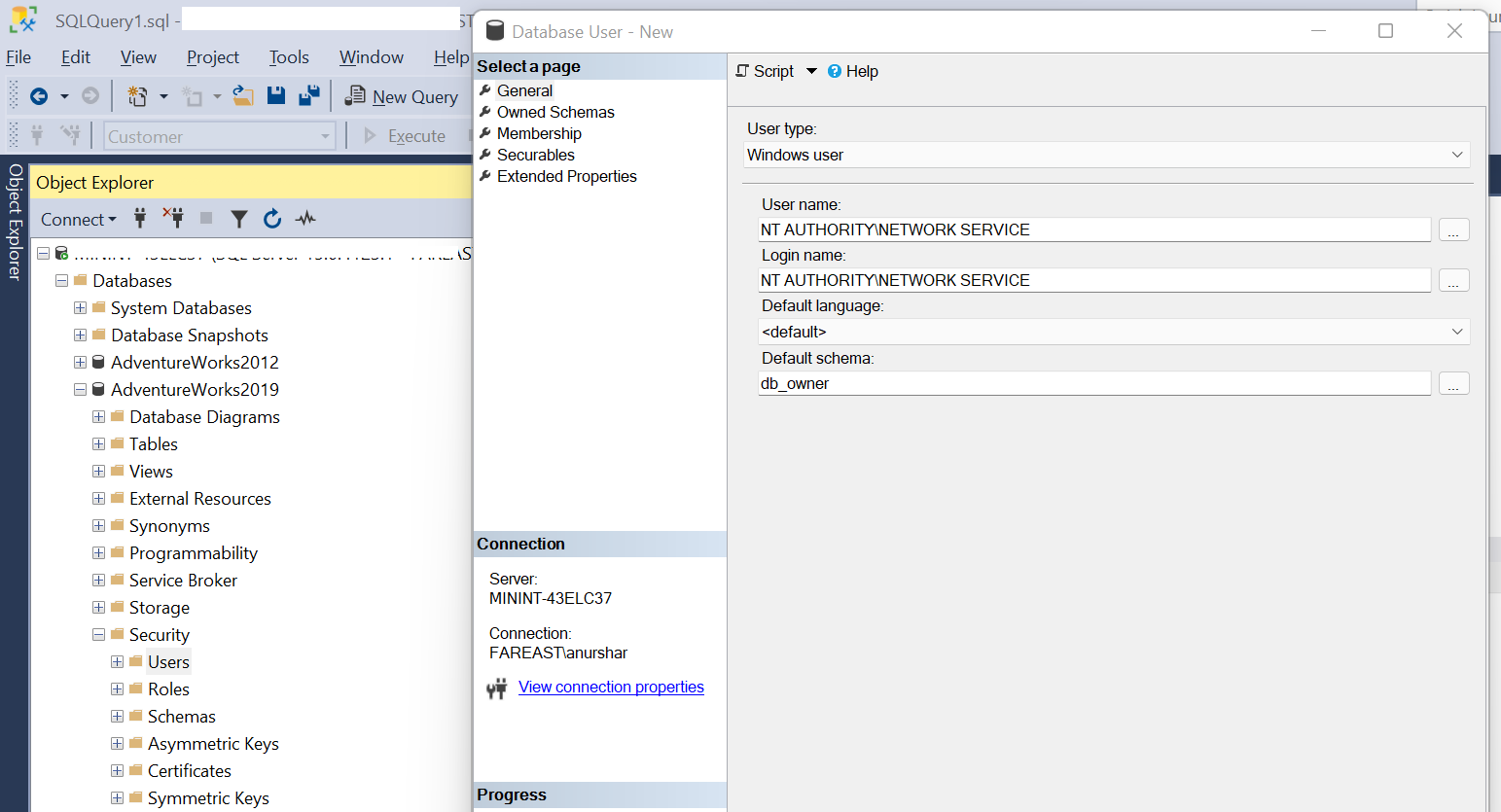Open the User type dropdown
This screenshot has width=1501, height=812.
[1457, 154]
